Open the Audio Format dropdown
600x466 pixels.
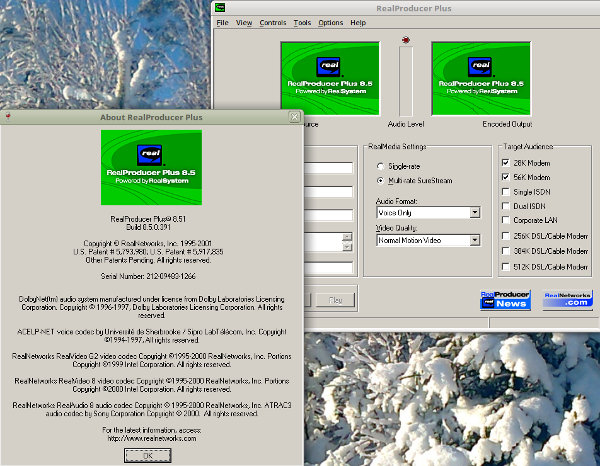tap(475, 212)
